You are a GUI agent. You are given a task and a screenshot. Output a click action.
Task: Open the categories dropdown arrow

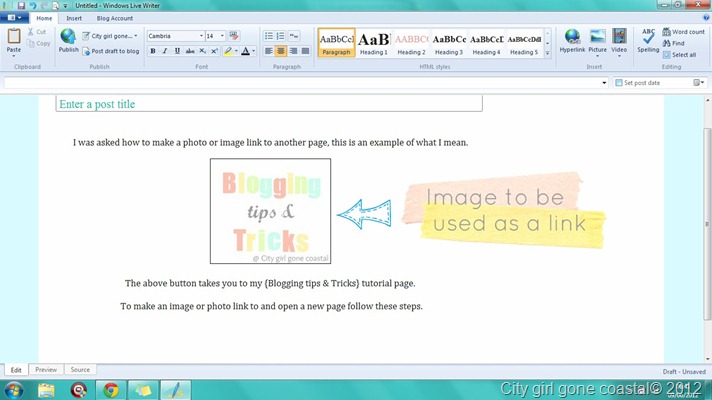coord(604,83)
